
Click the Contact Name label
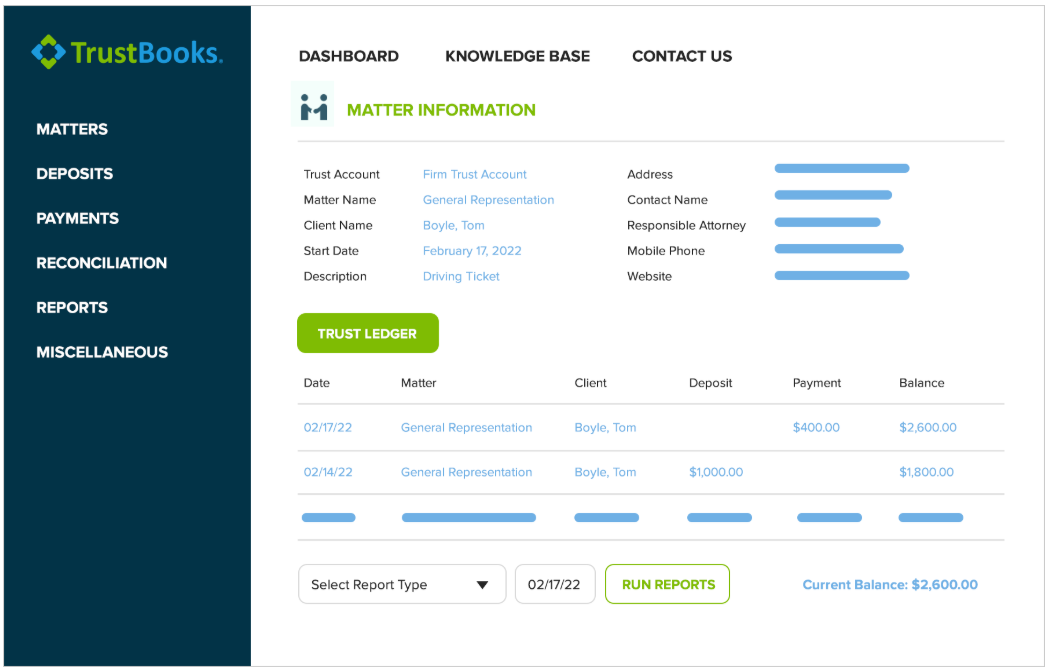(x=667, y=199)
